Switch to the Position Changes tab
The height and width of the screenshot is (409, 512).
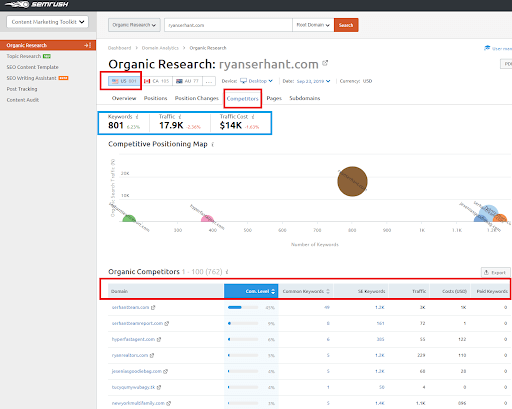197,98
